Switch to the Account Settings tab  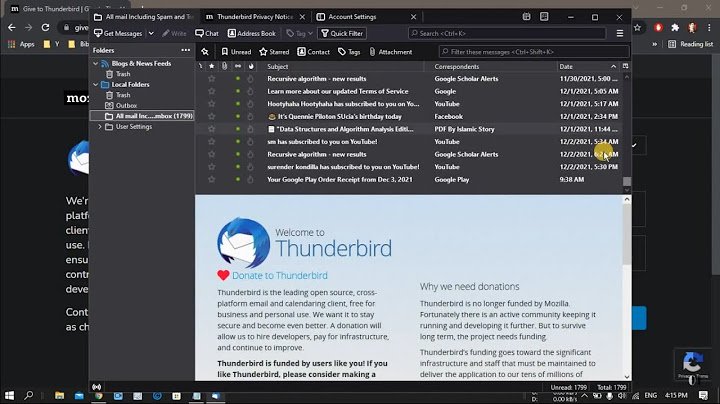click(352, 17)
